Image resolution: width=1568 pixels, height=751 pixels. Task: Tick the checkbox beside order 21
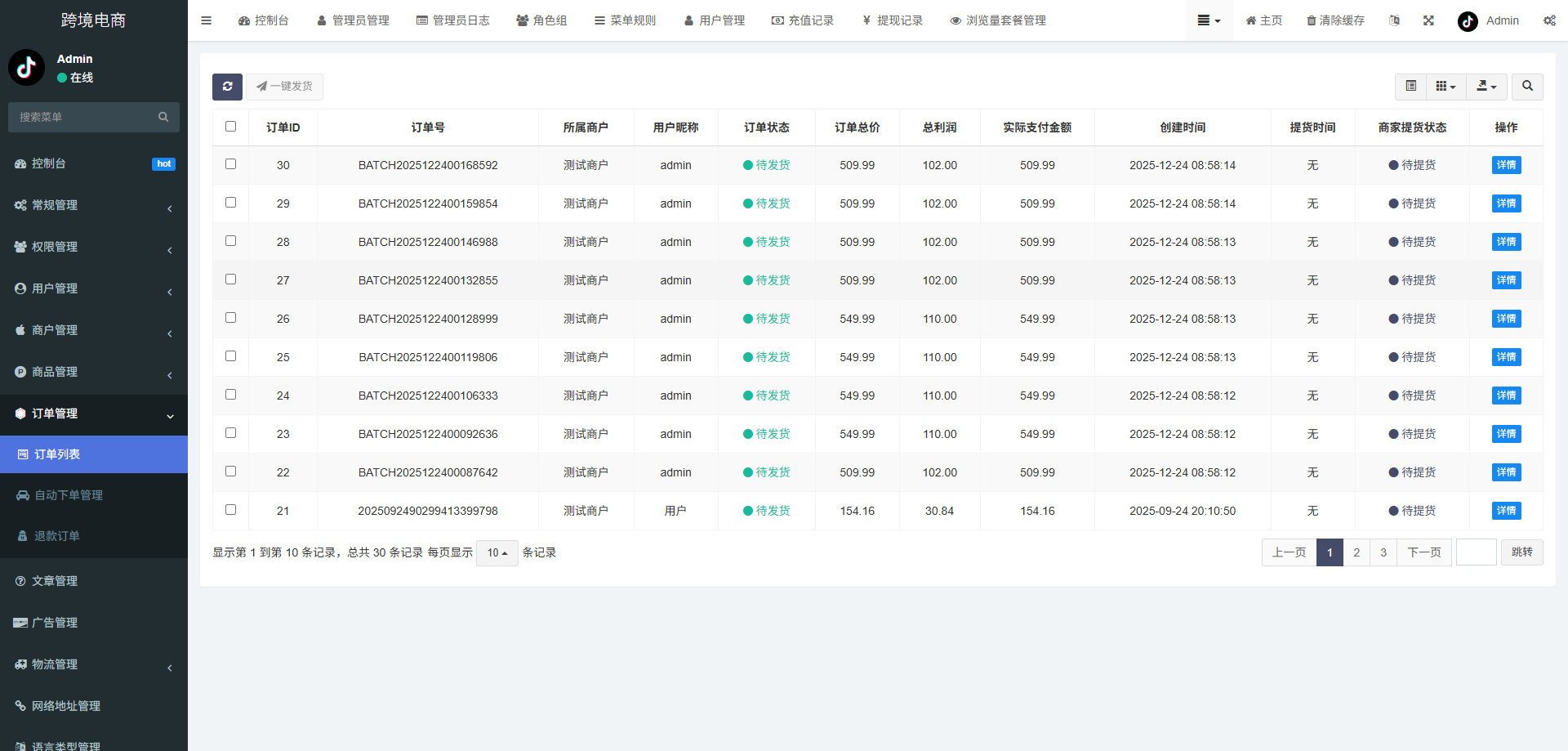click(x=230, y=509)
